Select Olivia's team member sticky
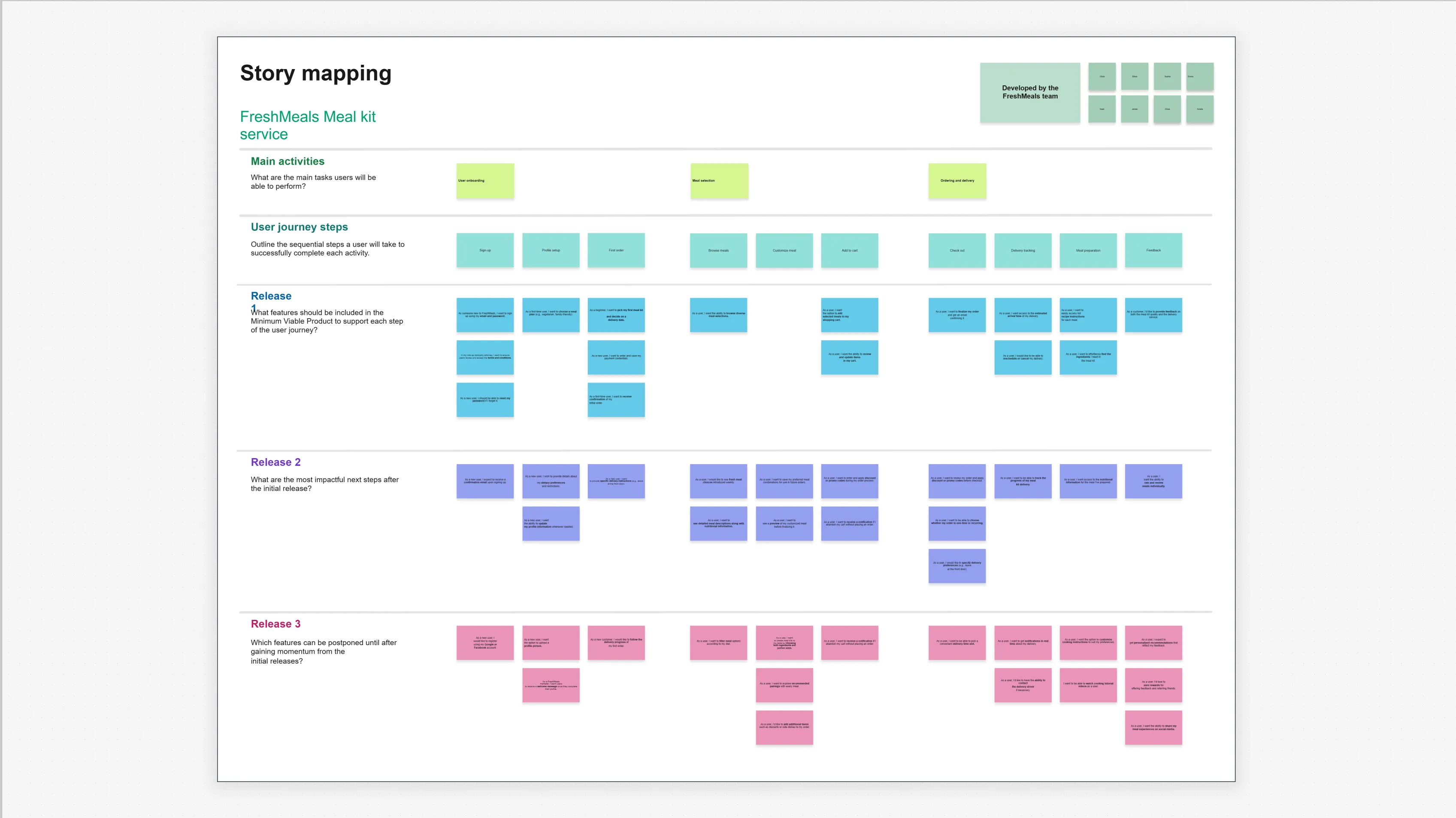Viewport: 1456px width, 818px height. (x=1102, y=76)
